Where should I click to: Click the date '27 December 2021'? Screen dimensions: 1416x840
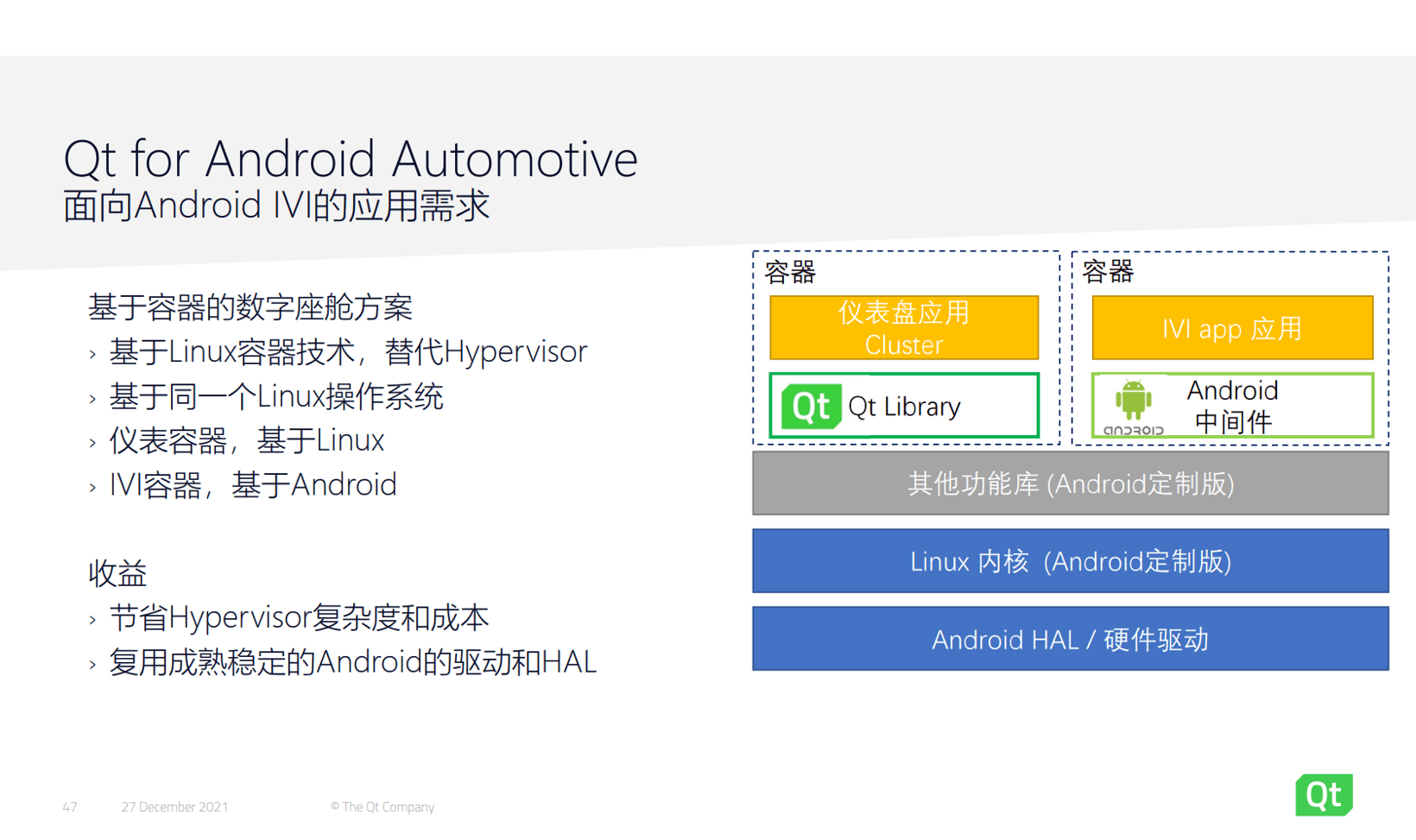click(x=174, y=806)
